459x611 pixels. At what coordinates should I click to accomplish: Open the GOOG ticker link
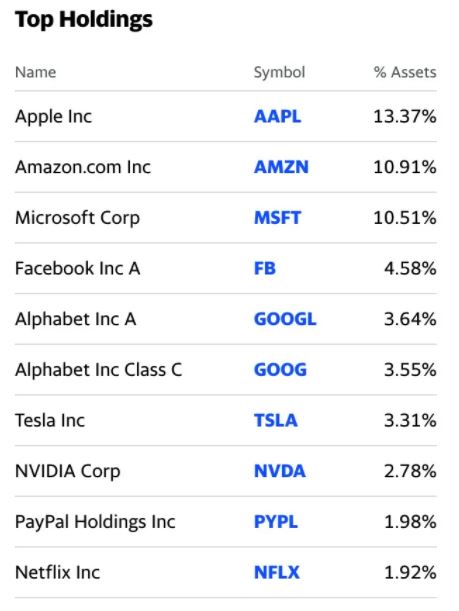click(281, 370)
